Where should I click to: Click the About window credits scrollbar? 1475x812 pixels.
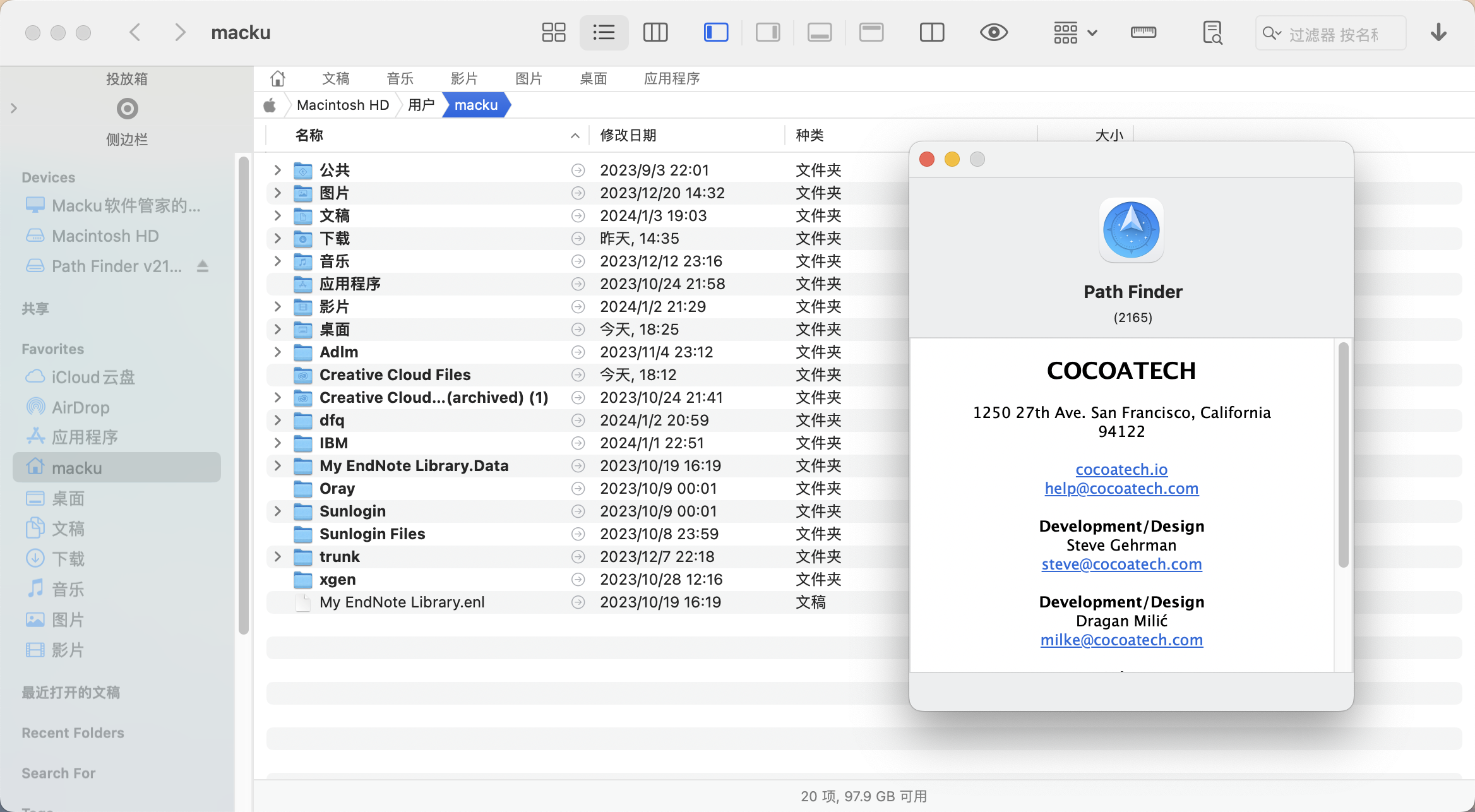click(1343, 455)
